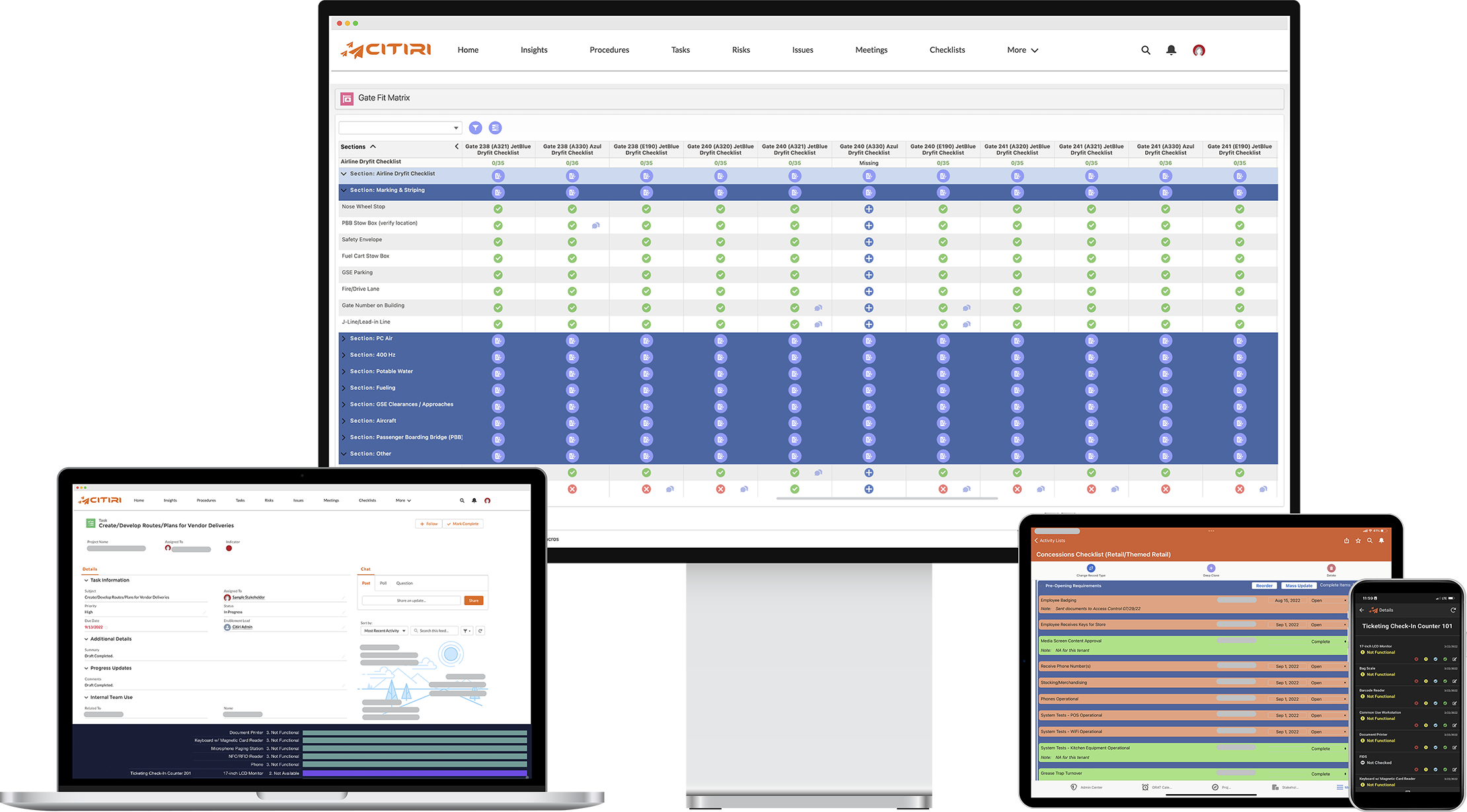
Task: Expand Section: Fueling row
Action: pyautogui.click(x=344, y=388)
